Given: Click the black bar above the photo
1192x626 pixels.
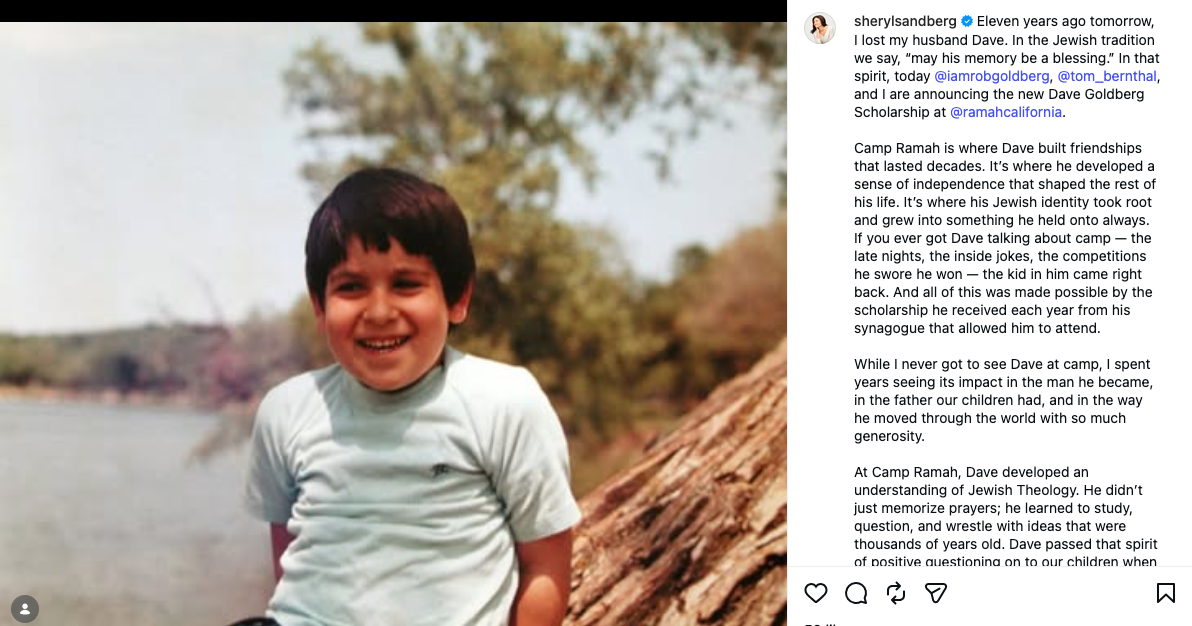Looking at the screenshot, I should point(393,11).
